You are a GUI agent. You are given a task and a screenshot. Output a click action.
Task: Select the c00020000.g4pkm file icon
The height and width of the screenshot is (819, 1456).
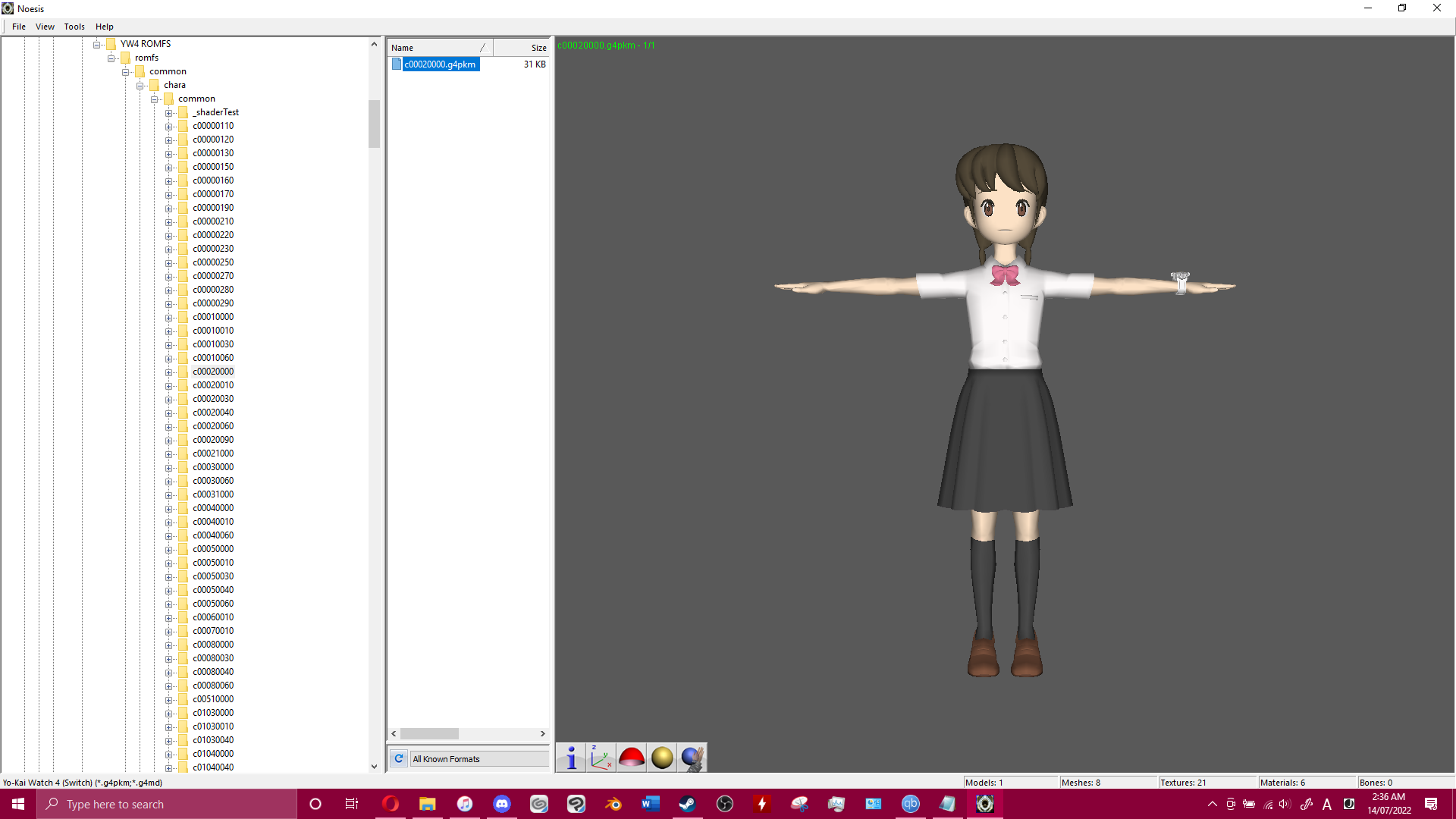pyautogui.click(x=397, y=64)
